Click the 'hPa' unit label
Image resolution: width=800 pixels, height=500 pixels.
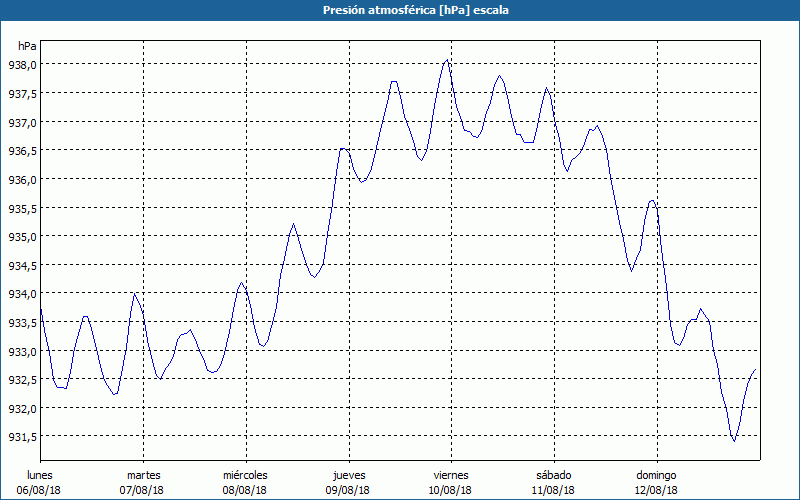coord(27,46)
